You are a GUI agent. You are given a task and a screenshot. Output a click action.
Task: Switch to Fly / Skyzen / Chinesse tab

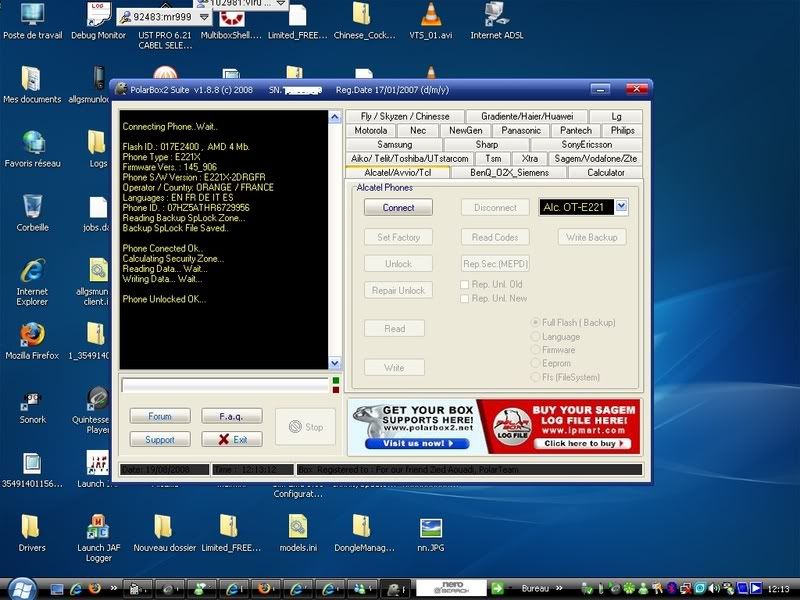[x=405, y=116]
